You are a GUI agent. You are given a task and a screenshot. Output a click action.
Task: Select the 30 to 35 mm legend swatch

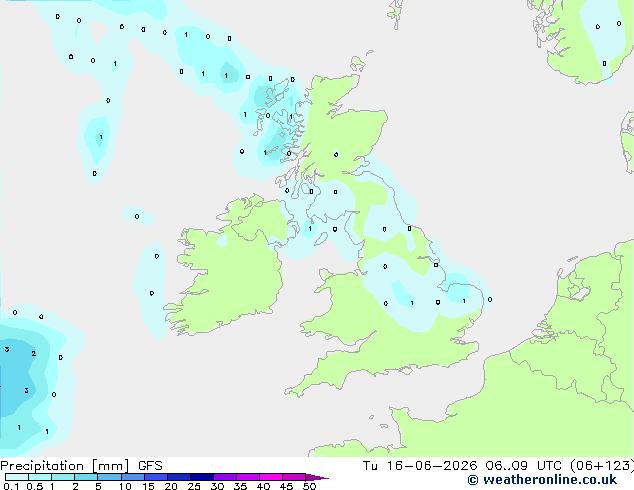click(x=224, y=477)
